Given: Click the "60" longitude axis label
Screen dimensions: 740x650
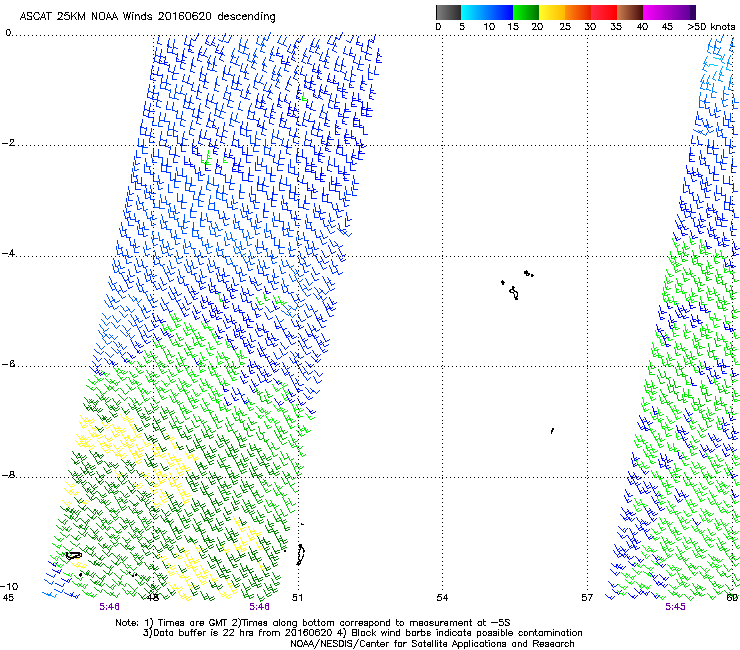Looking at the screenshot, I should point(732,598).
